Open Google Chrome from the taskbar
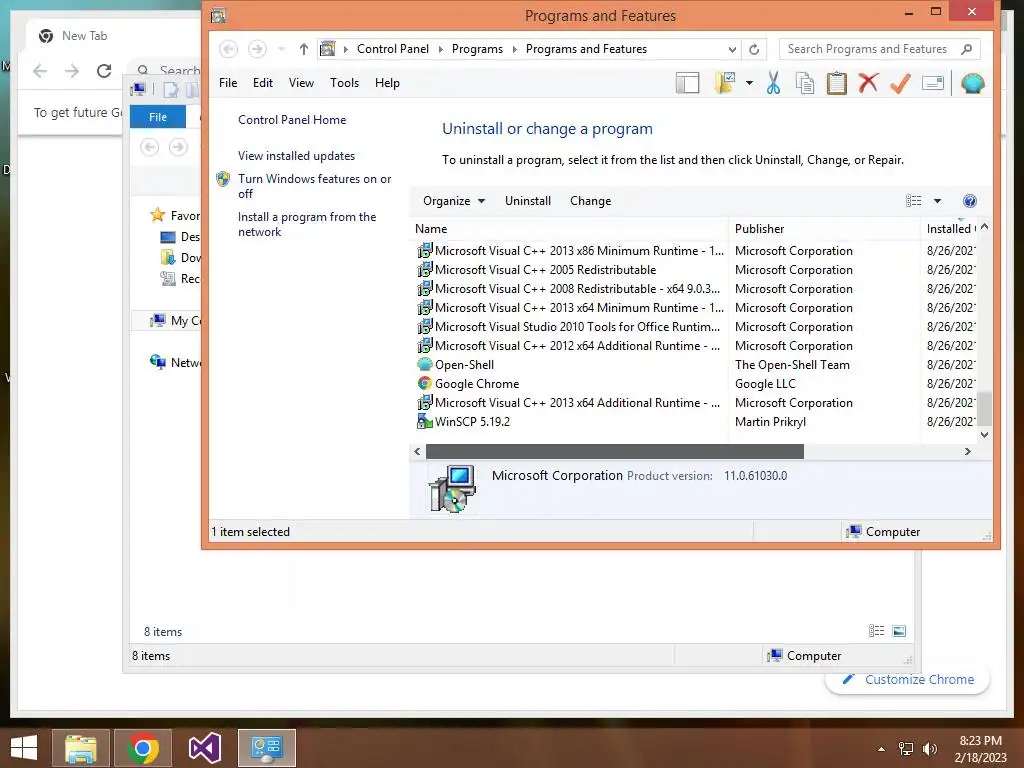1024x768 pixels. pos(143,748)
